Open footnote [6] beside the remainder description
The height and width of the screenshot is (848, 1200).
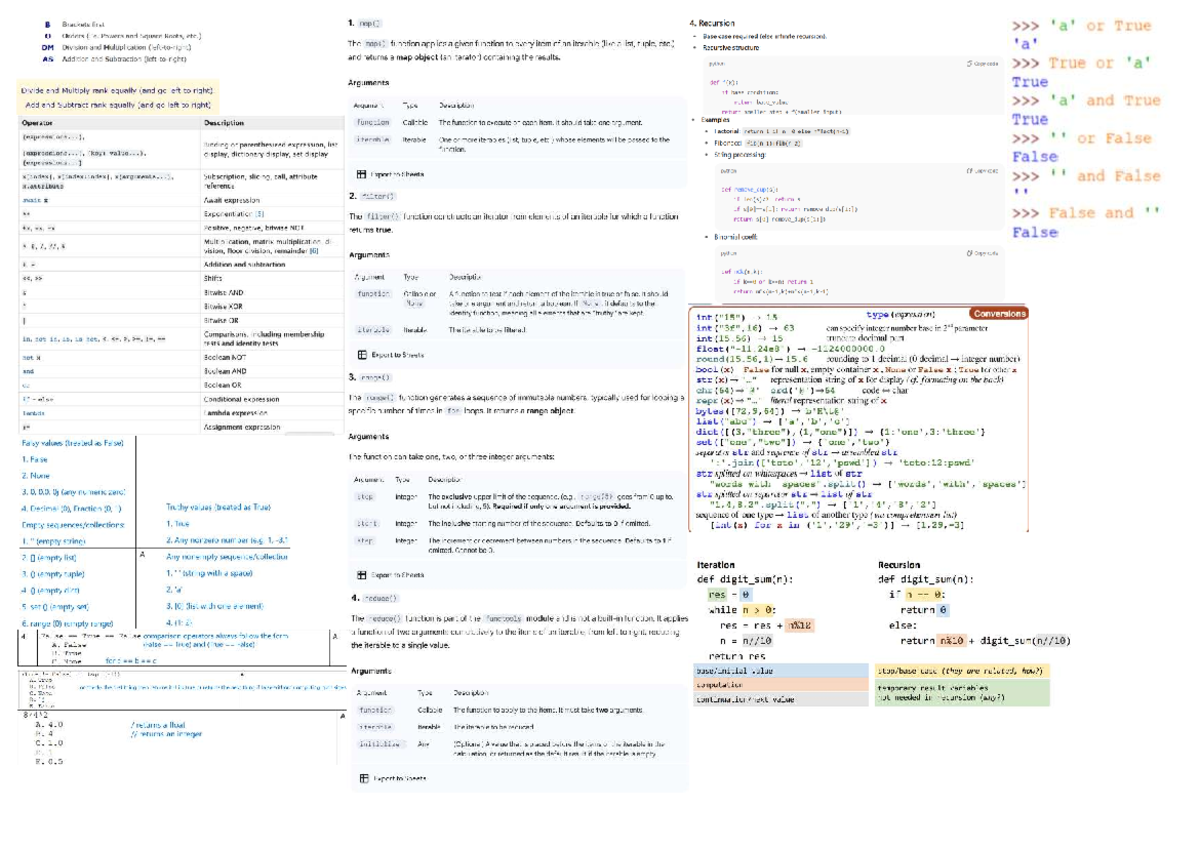[313, 250]
